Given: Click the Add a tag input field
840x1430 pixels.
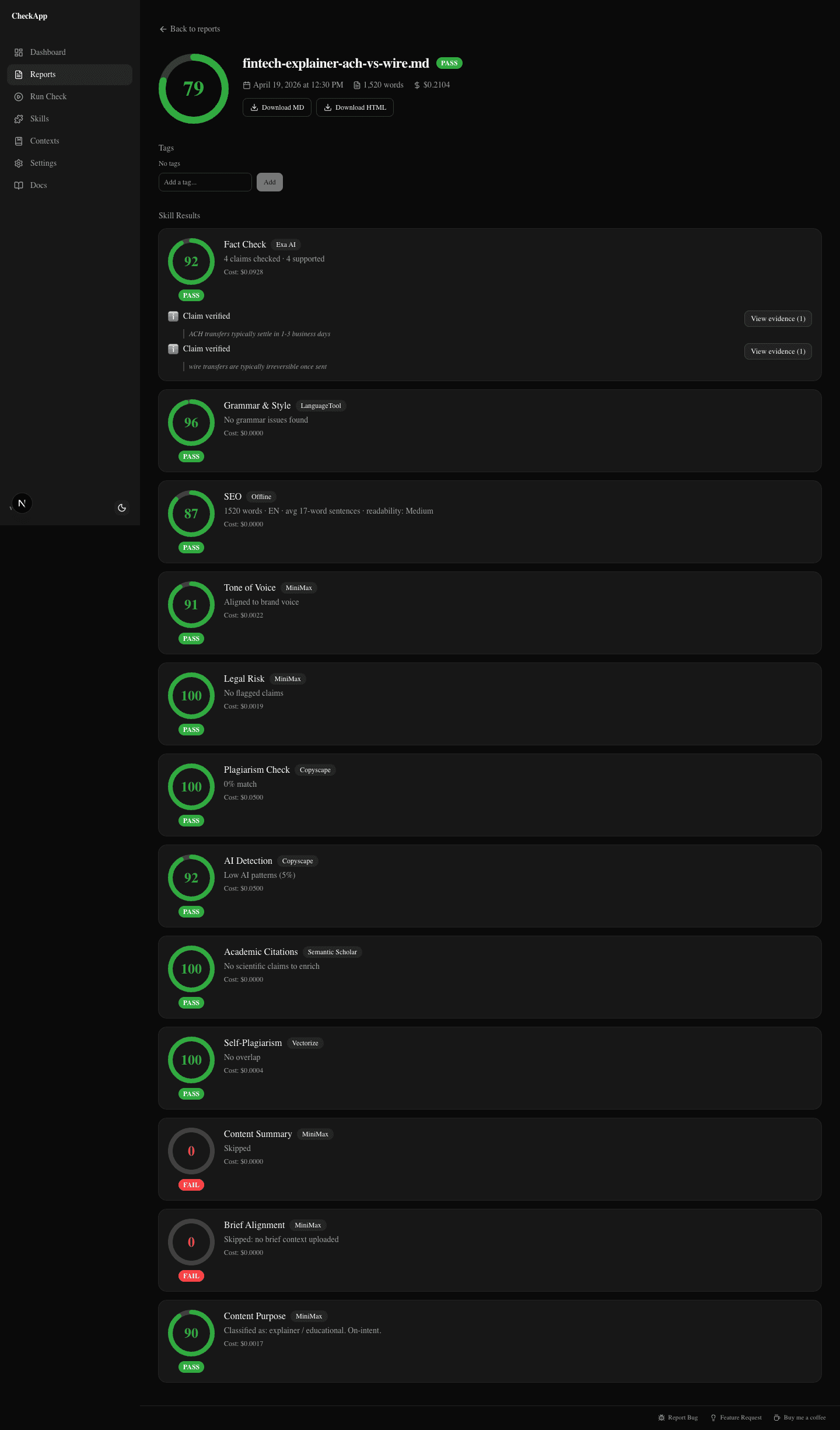Looking at the screenshot, I should (x=205, y=182).
